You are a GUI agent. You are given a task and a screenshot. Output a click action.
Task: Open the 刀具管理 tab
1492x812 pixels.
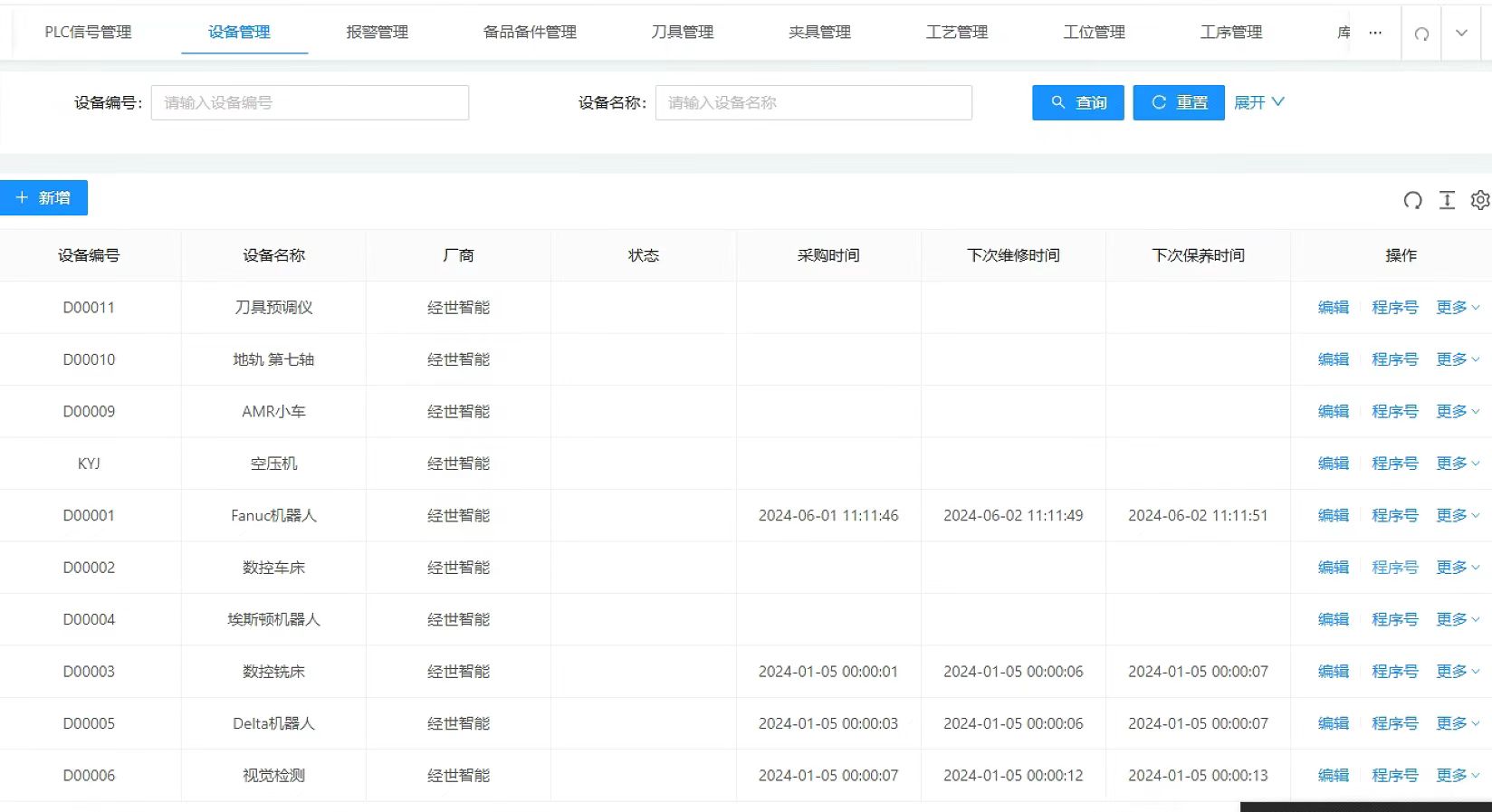683,33
